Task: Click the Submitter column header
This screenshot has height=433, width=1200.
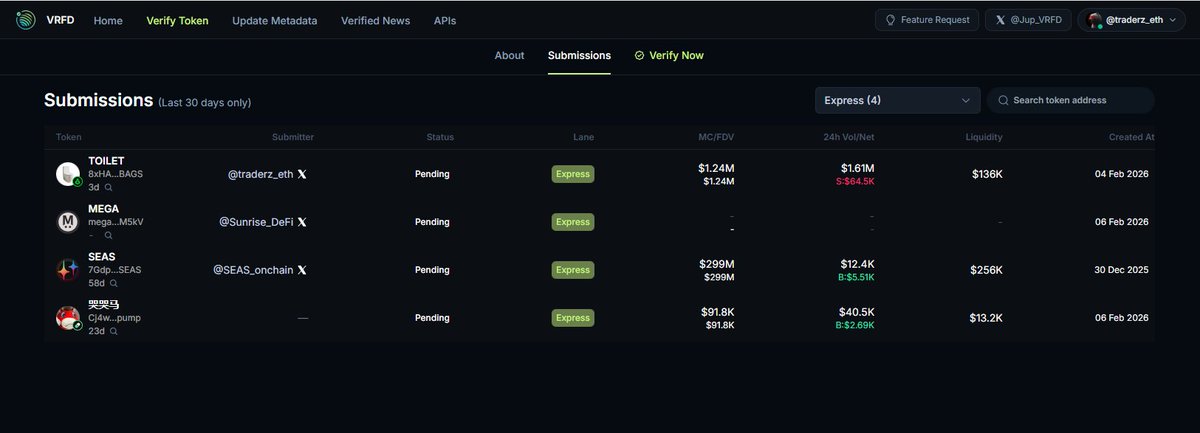Action: (x=293, y=137)
